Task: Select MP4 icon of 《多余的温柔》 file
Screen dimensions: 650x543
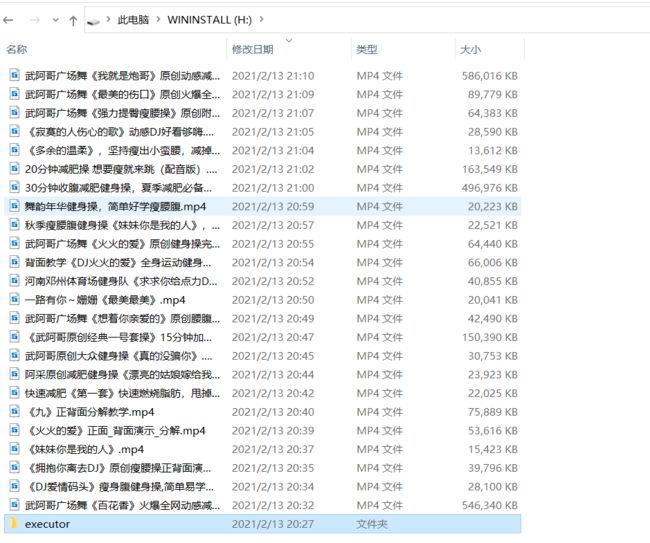Action: pyautogui.click(x=15, y=150)
